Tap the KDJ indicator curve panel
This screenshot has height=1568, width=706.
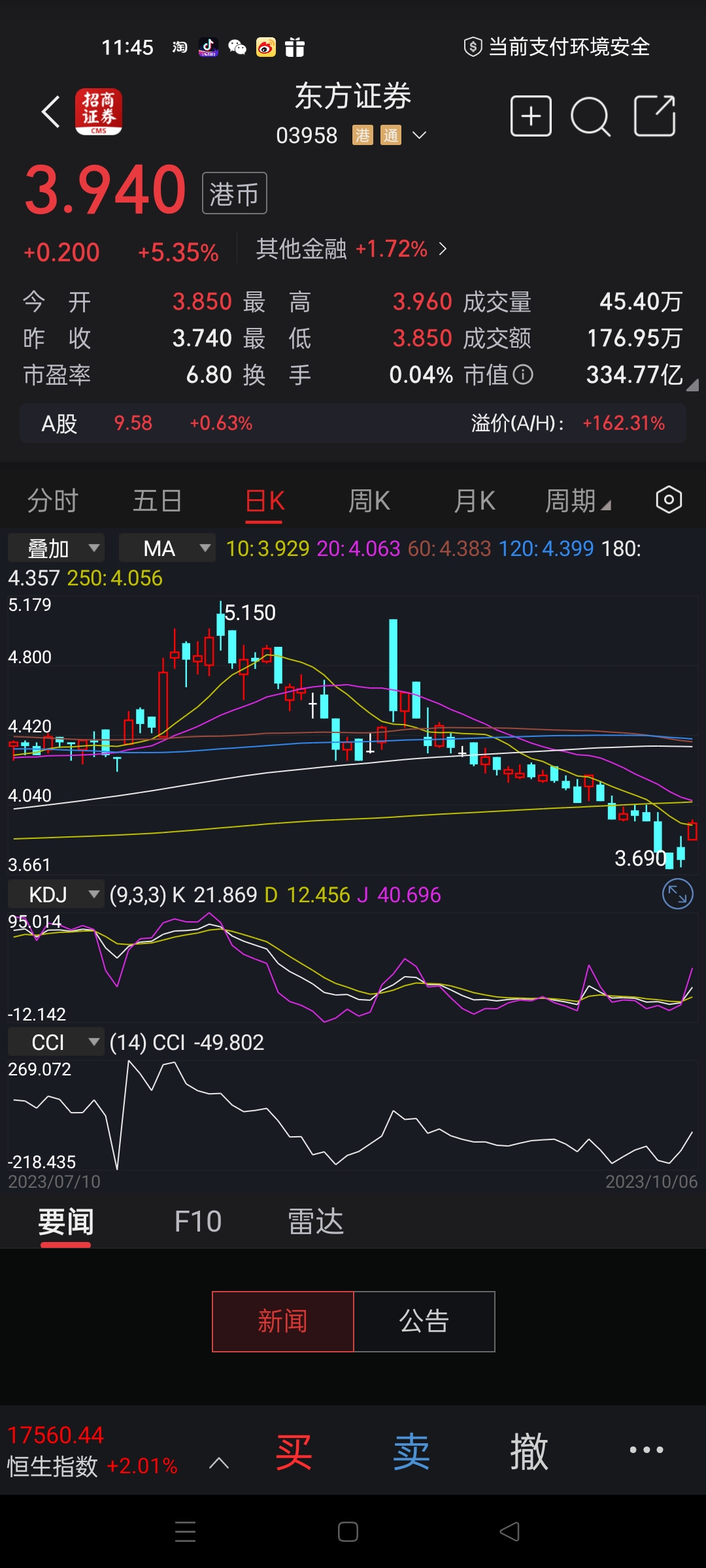(353, 967)
